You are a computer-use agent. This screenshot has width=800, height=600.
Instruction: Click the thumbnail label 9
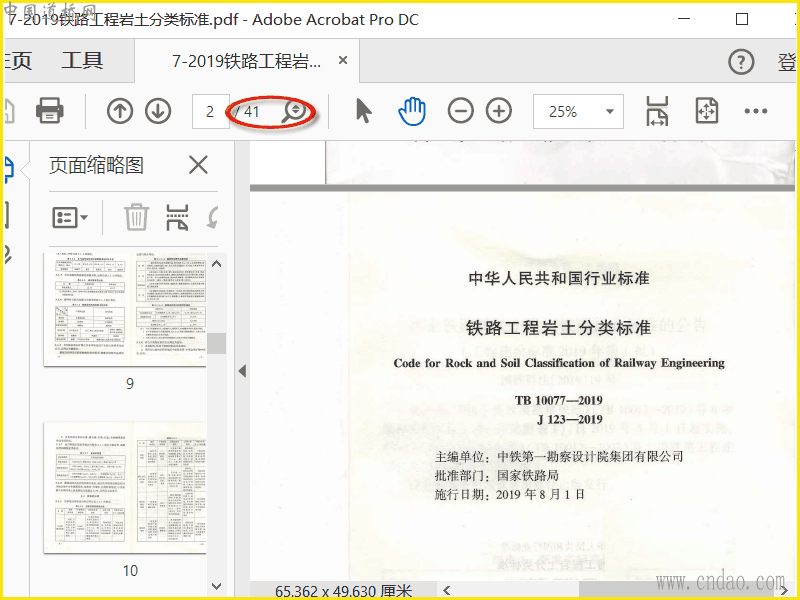point(130,383)
